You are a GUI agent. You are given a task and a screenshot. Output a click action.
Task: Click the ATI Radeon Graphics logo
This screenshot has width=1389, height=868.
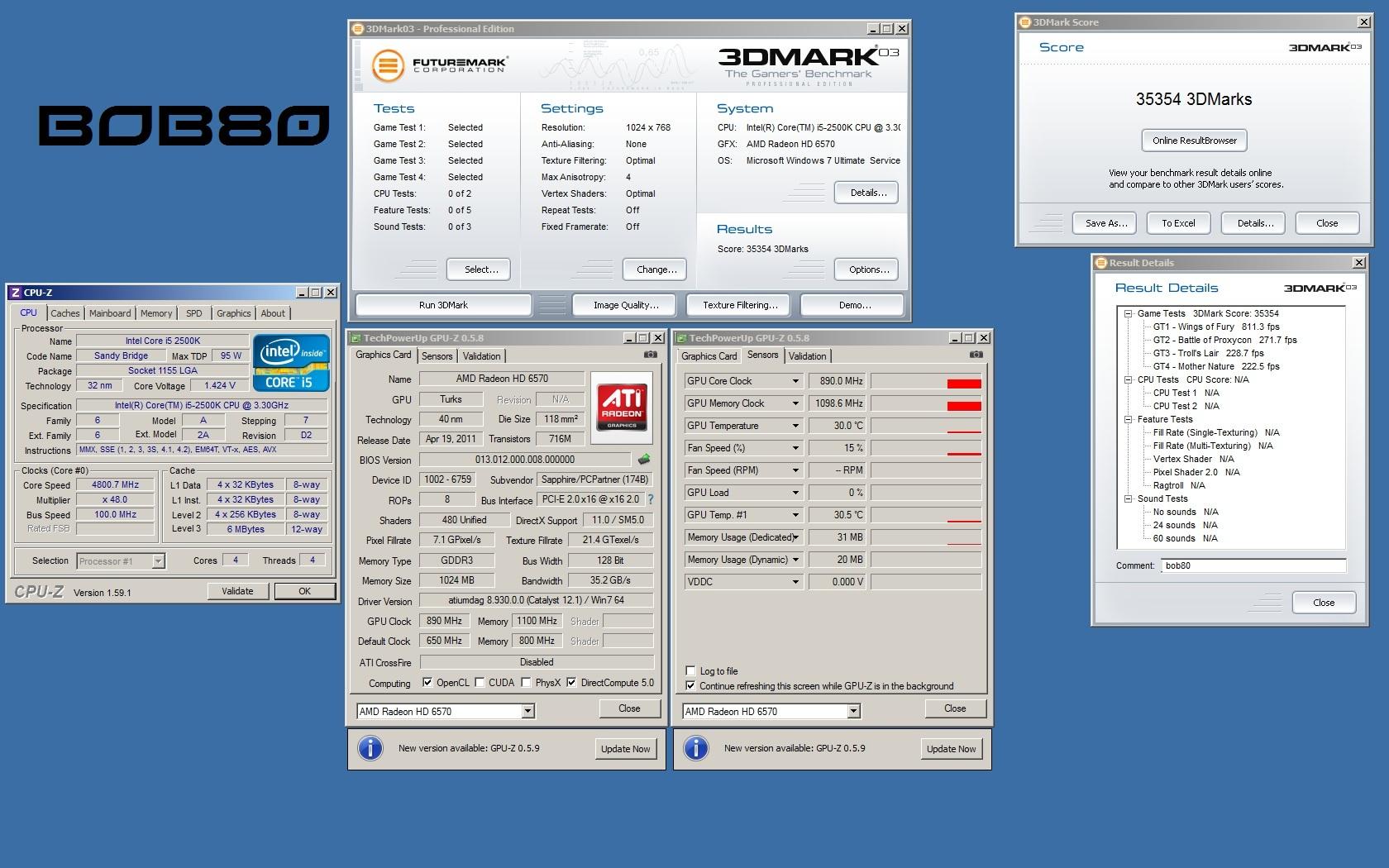(622, 408)
